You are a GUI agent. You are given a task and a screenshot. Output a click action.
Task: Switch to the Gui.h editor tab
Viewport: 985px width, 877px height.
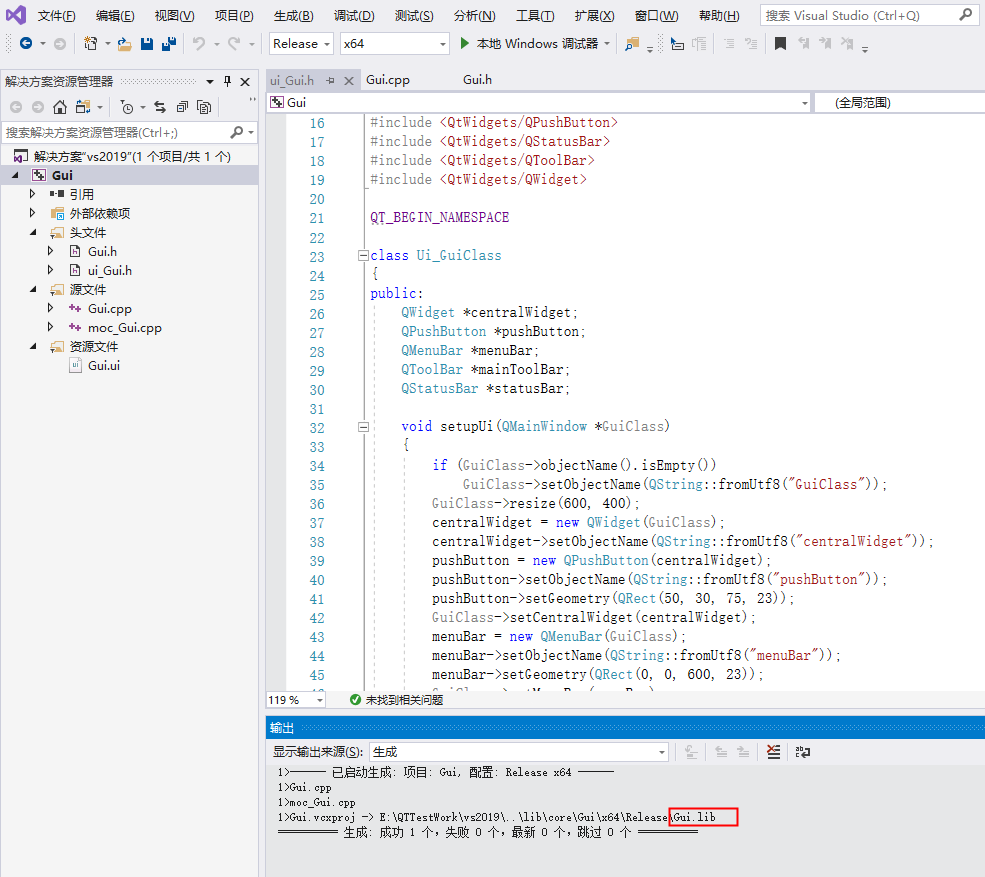(x=477, y=80)
